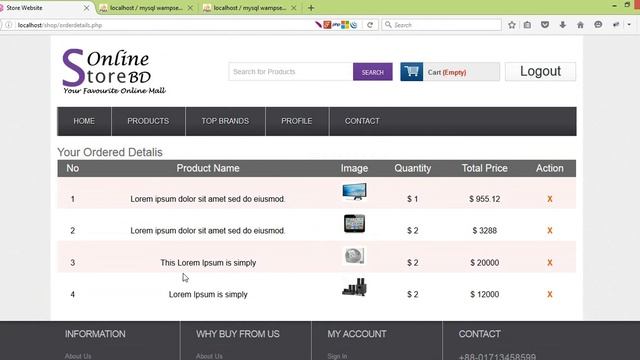Screen dimensions: 640x360
Task: Click the browser address bar
Action: tap(163, 25)
